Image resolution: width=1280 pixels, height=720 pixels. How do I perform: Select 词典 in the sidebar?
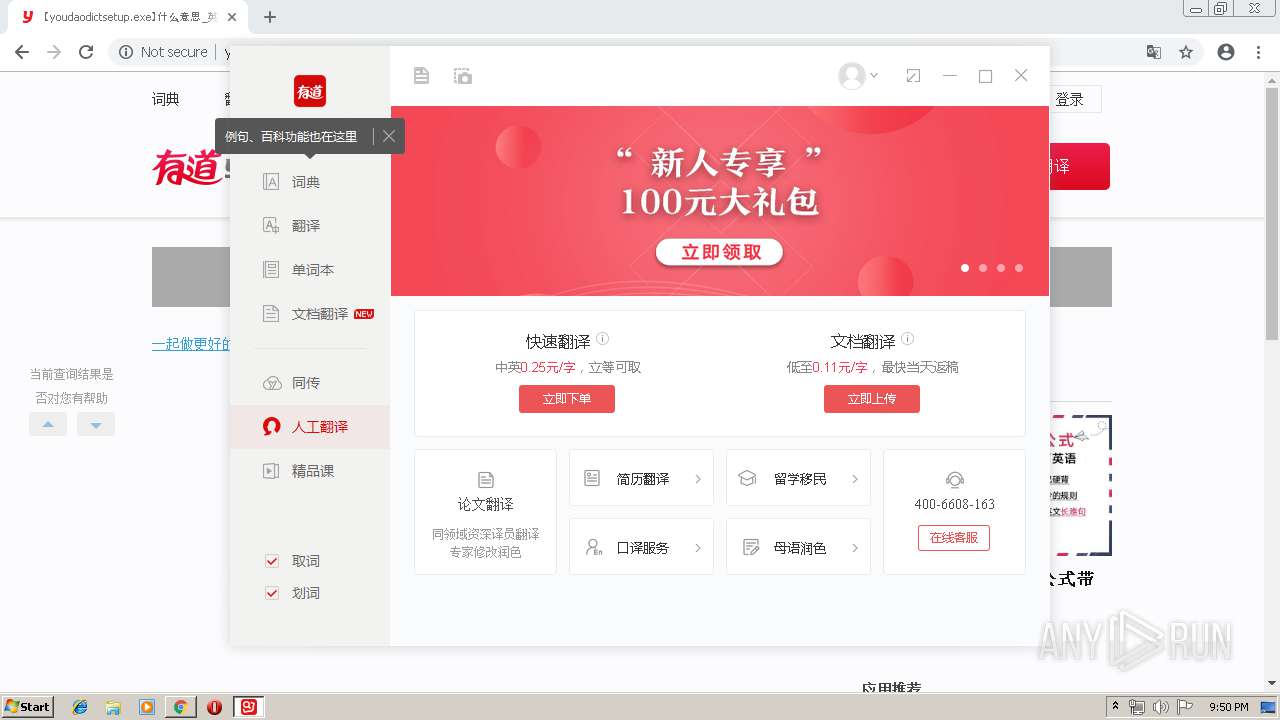310,182
